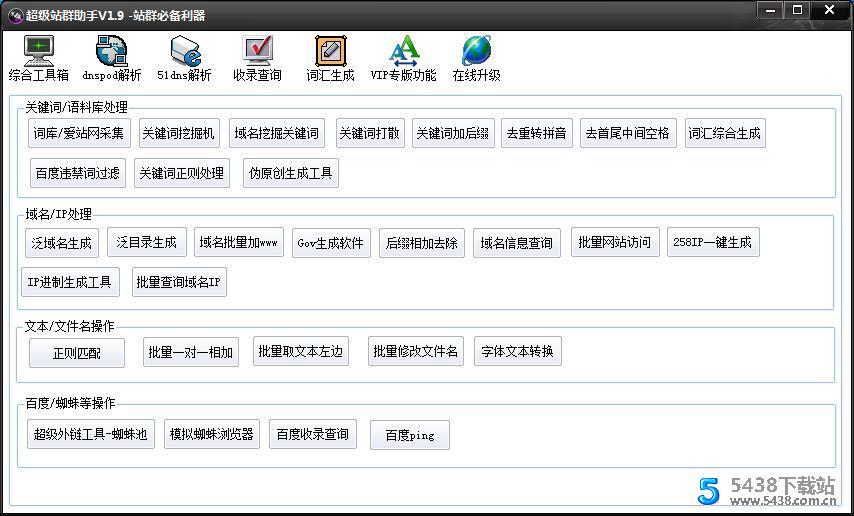Minimize the 超级站群助手 window
Screen dimensions: 854x516
(770, 10)
